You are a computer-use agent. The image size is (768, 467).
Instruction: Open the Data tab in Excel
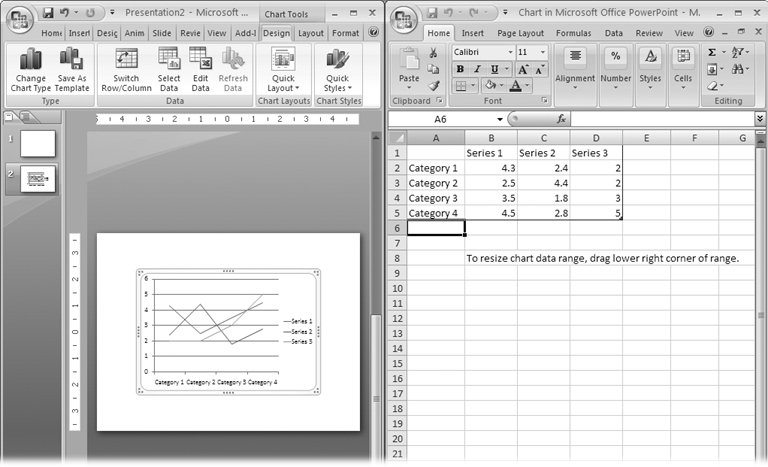click(x=613, y=33)
